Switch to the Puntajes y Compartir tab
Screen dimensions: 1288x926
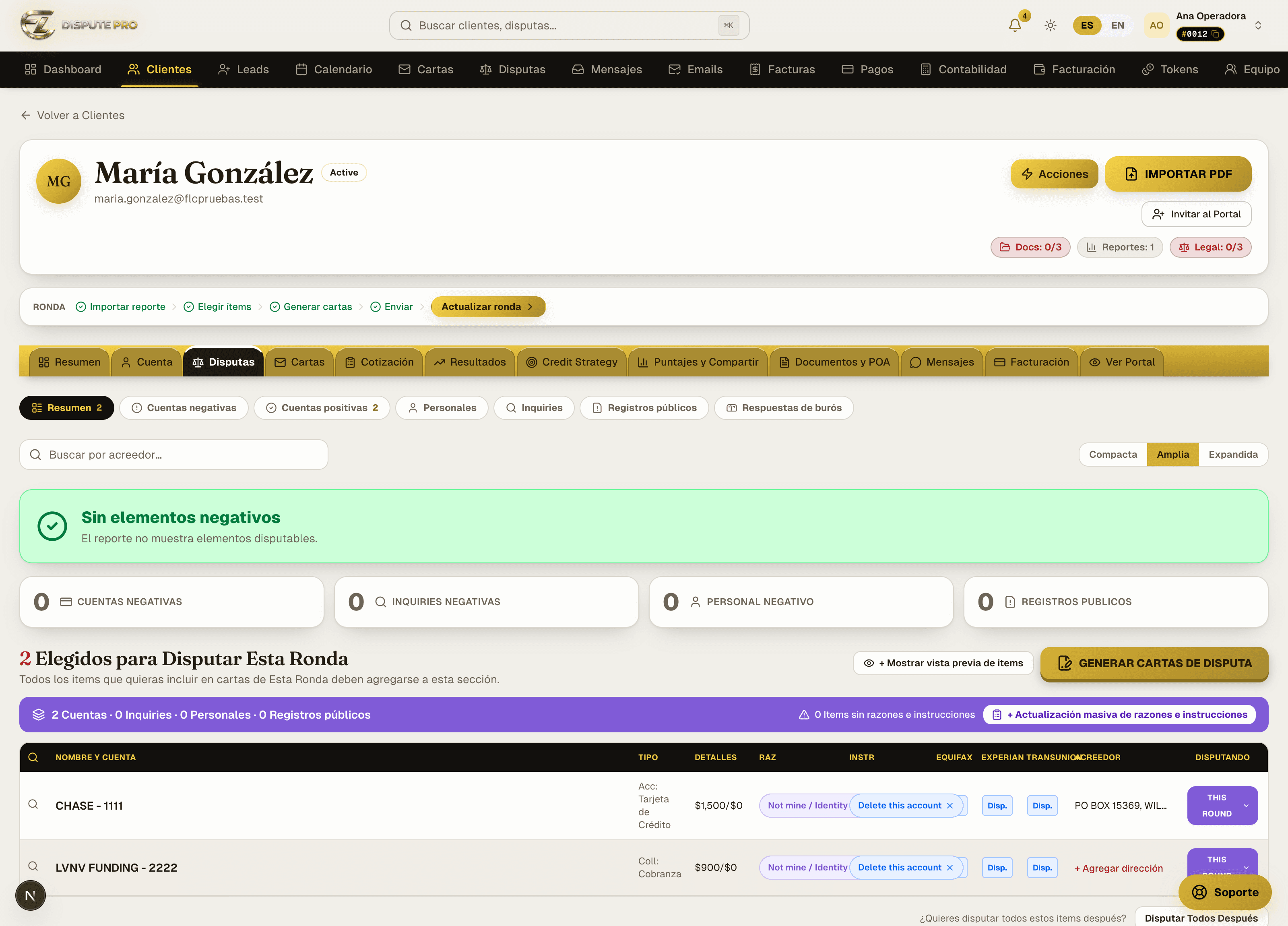[x=698, y=362]
